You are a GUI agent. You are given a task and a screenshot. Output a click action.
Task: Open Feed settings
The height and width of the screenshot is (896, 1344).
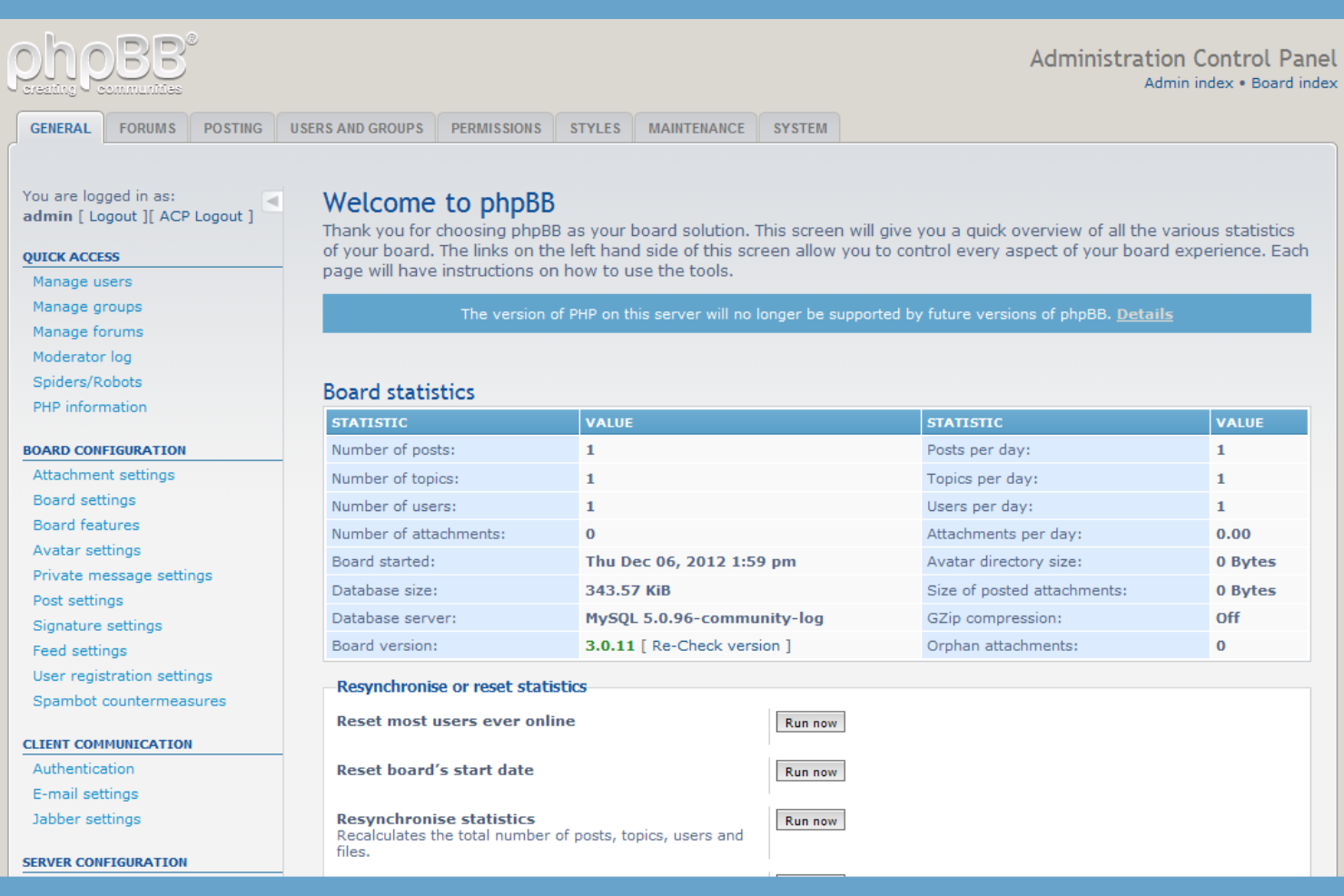click(x=80, y=651)
